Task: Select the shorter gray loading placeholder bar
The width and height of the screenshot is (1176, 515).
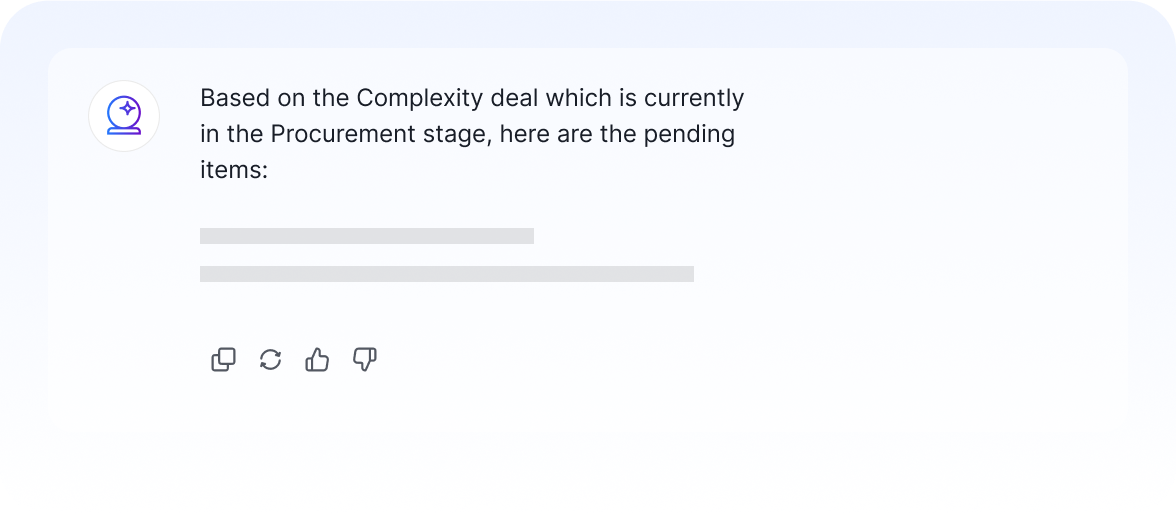Action: [x=367, y=236]
